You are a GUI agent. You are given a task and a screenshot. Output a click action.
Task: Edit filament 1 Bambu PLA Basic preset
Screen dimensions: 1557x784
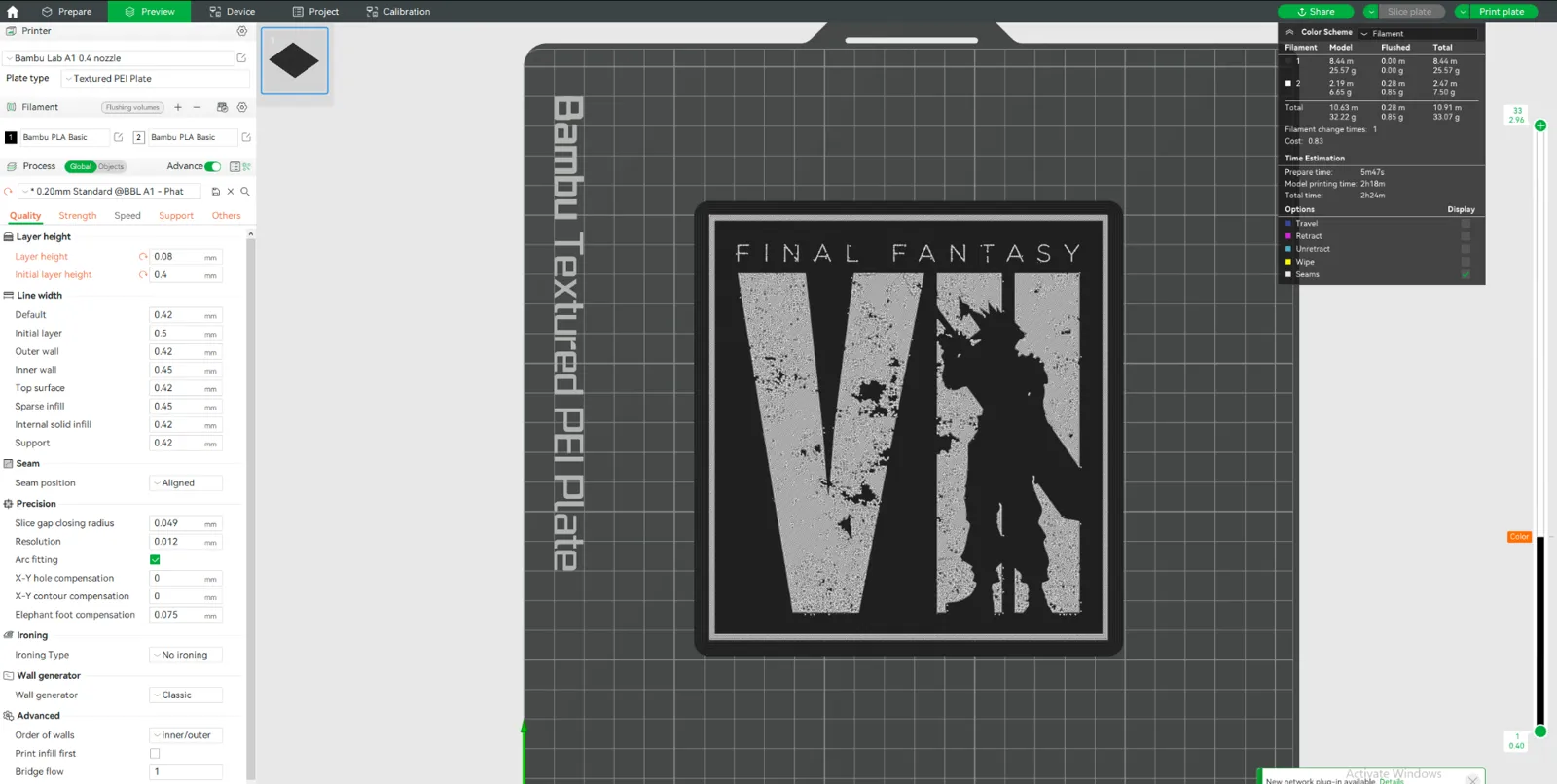118,137
